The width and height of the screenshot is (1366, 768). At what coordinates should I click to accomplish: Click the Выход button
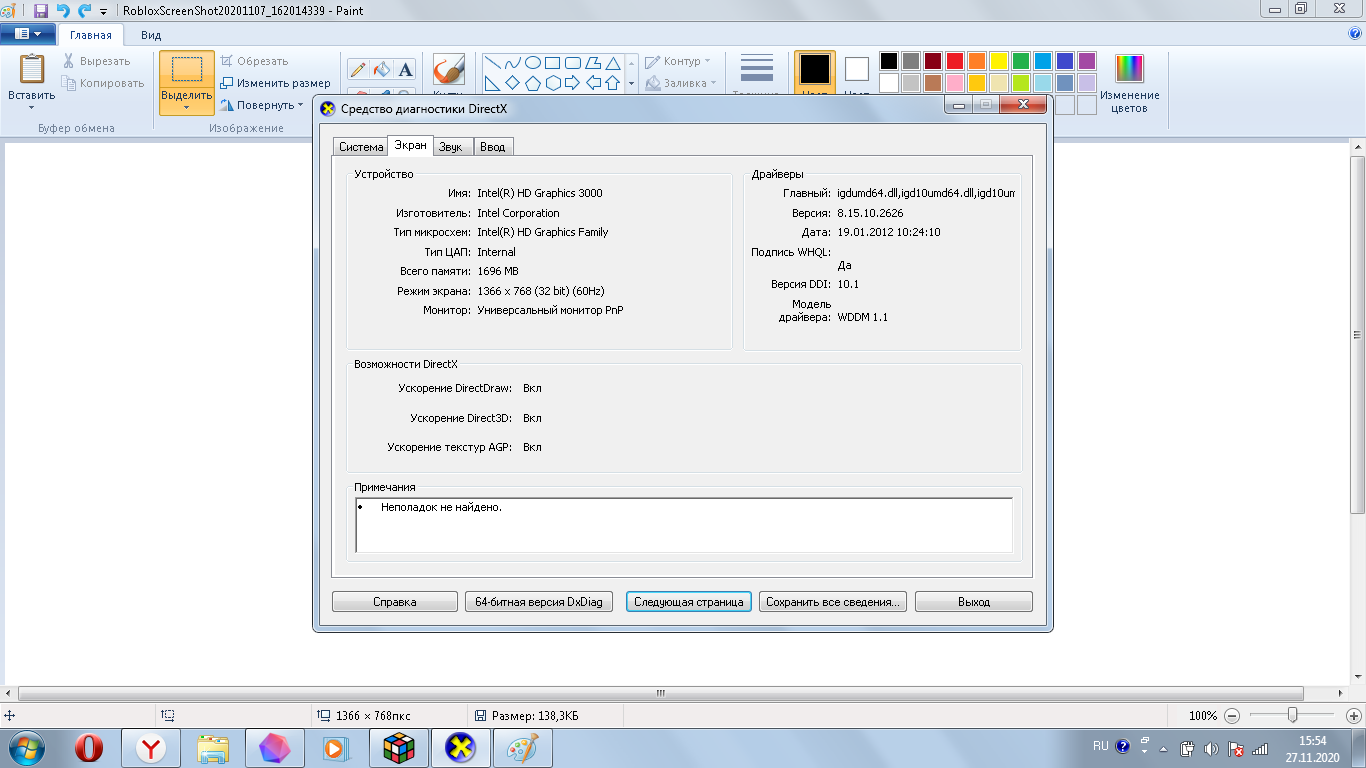[x=974, y=602]
